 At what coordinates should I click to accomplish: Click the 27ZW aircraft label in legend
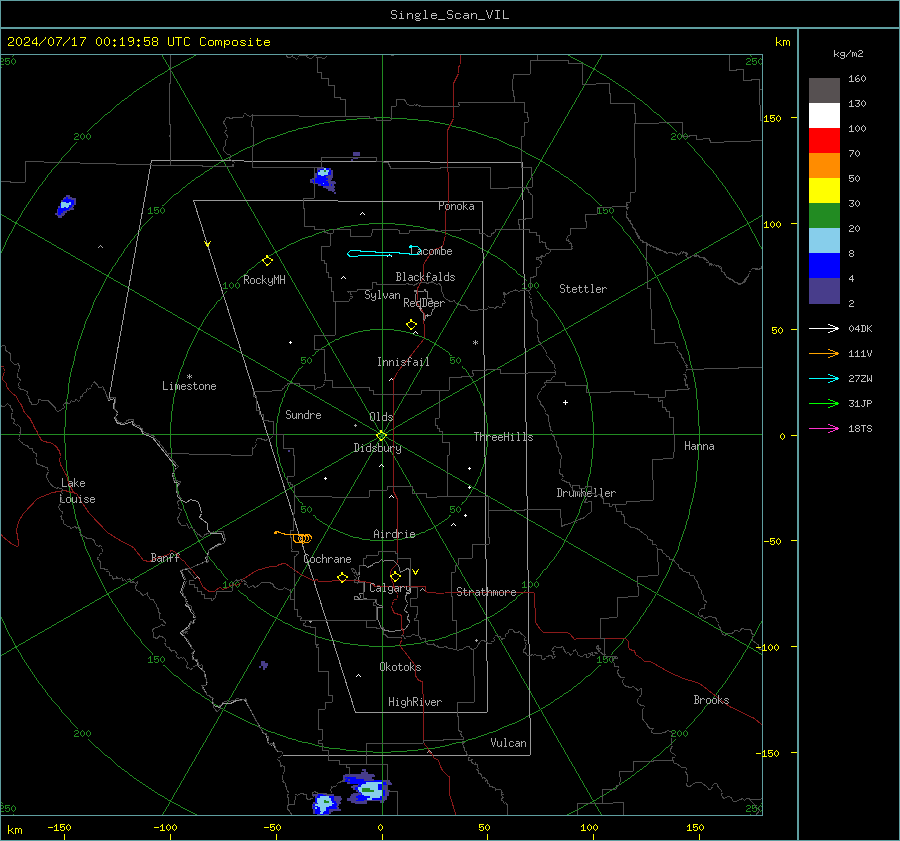[860, 379]
